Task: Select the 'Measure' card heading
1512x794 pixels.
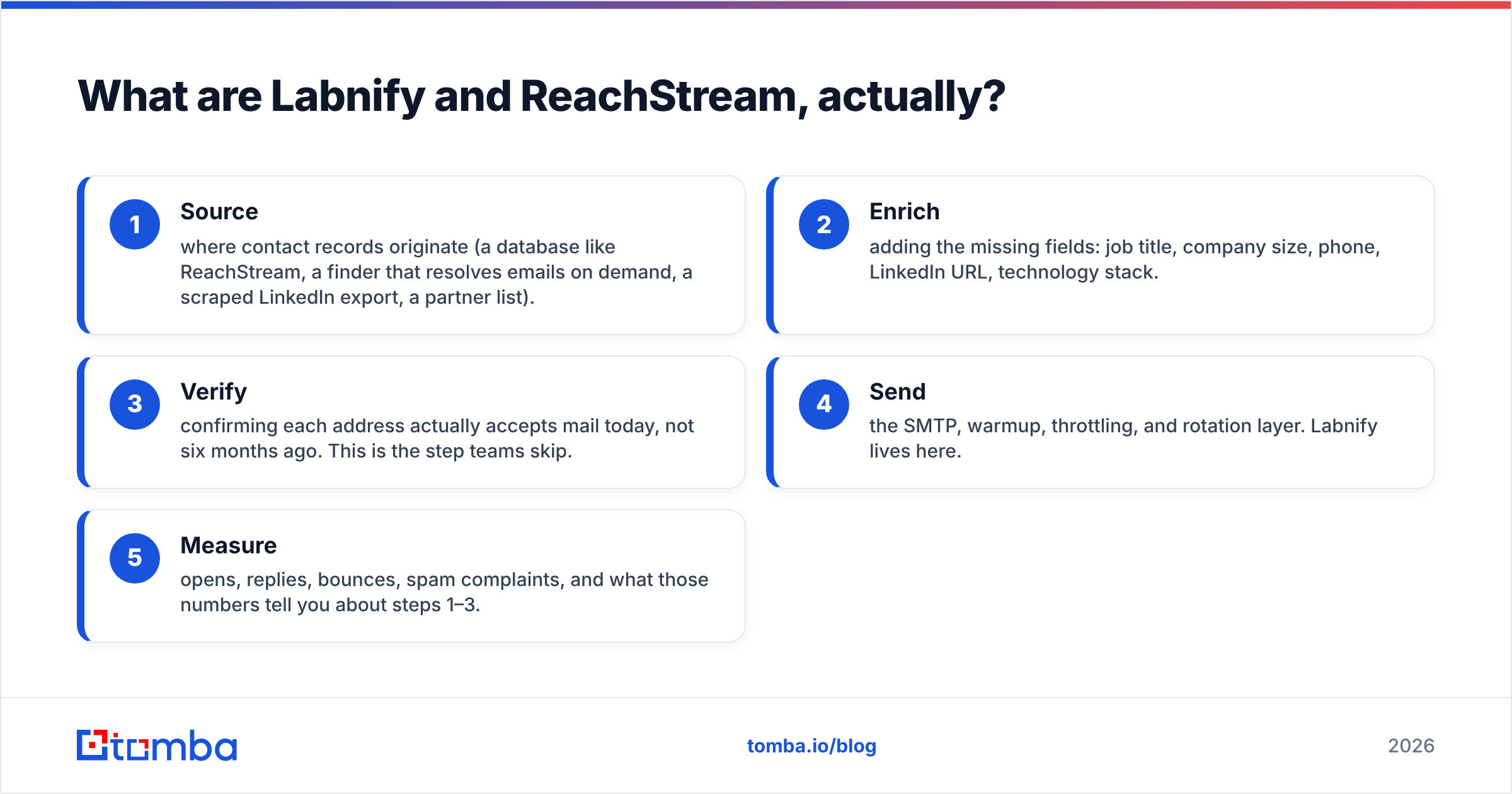Action: (229, 546)
